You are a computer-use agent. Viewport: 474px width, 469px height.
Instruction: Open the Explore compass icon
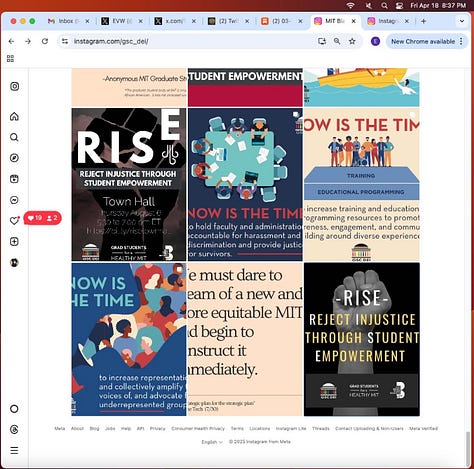pos(14,158)
